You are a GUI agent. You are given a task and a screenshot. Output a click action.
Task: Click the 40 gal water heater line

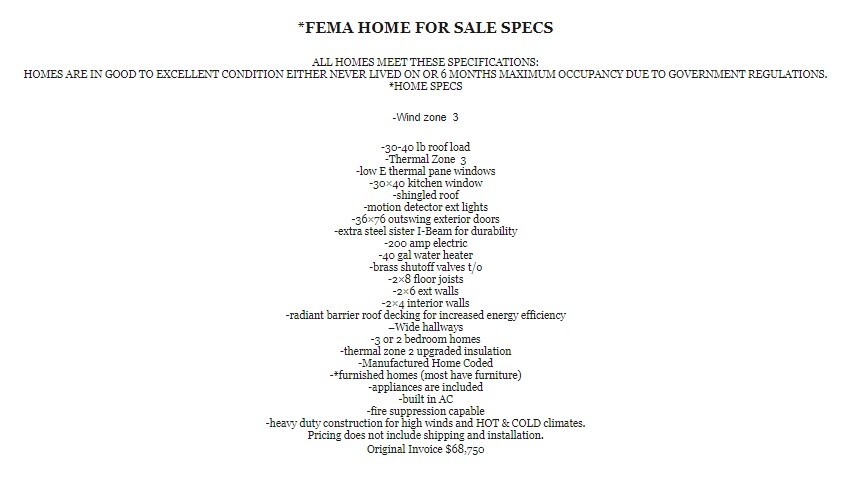pos(426,255)
